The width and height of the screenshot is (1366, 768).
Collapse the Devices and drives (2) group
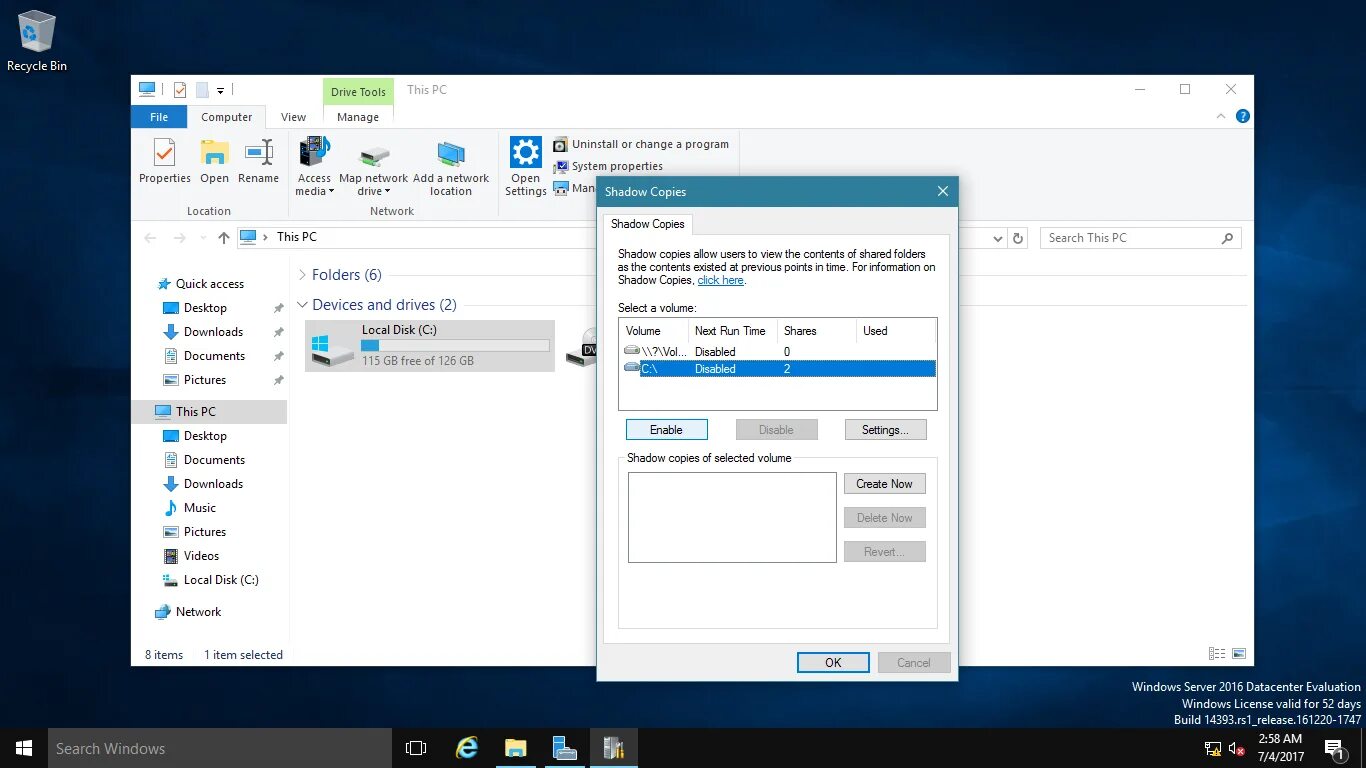302,305
